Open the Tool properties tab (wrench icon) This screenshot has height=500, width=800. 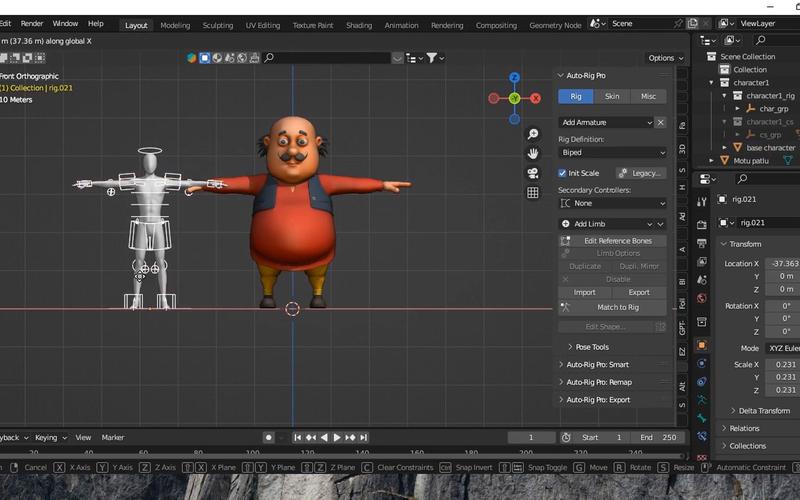[702, 202]
